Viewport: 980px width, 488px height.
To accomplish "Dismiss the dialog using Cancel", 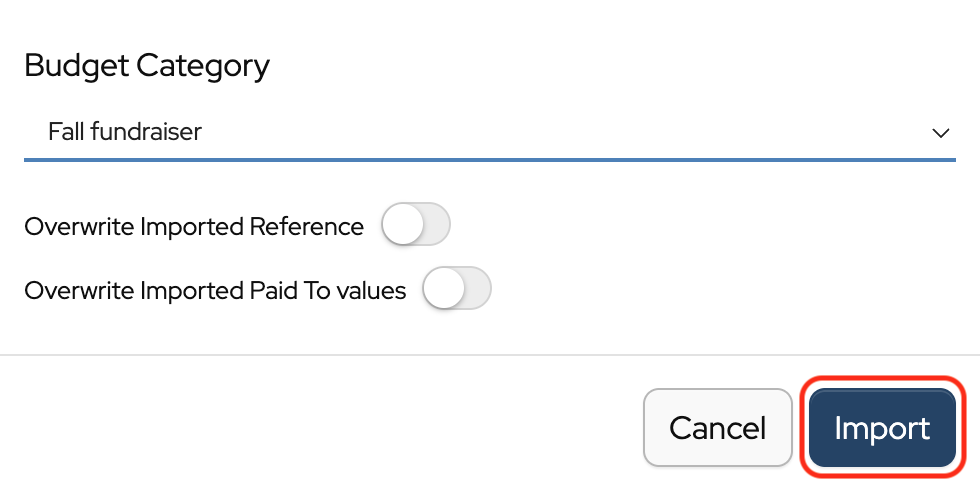I will 717,428.
